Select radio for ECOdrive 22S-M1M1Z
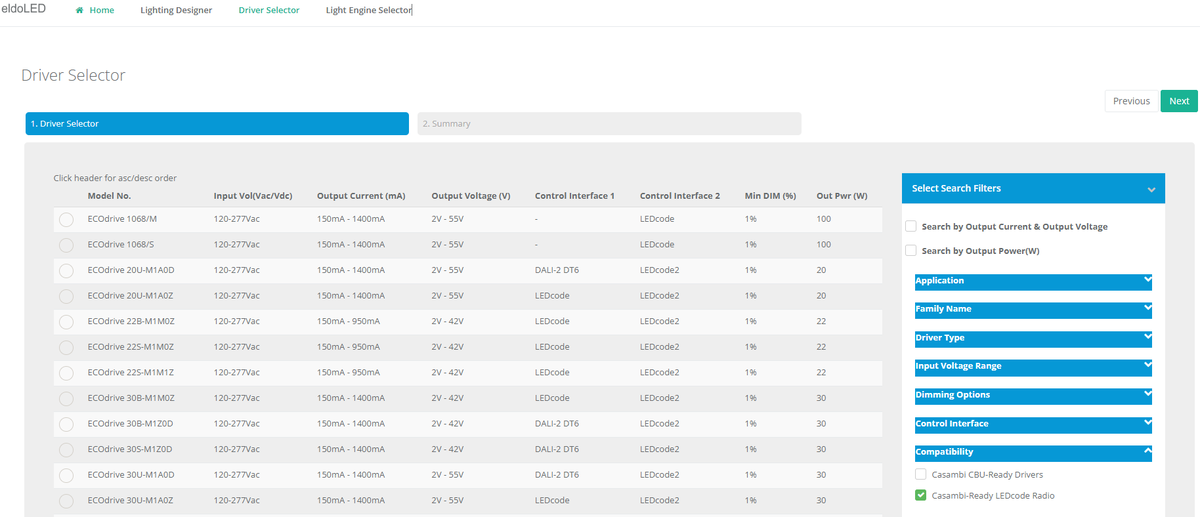 [x=66, y=373]
